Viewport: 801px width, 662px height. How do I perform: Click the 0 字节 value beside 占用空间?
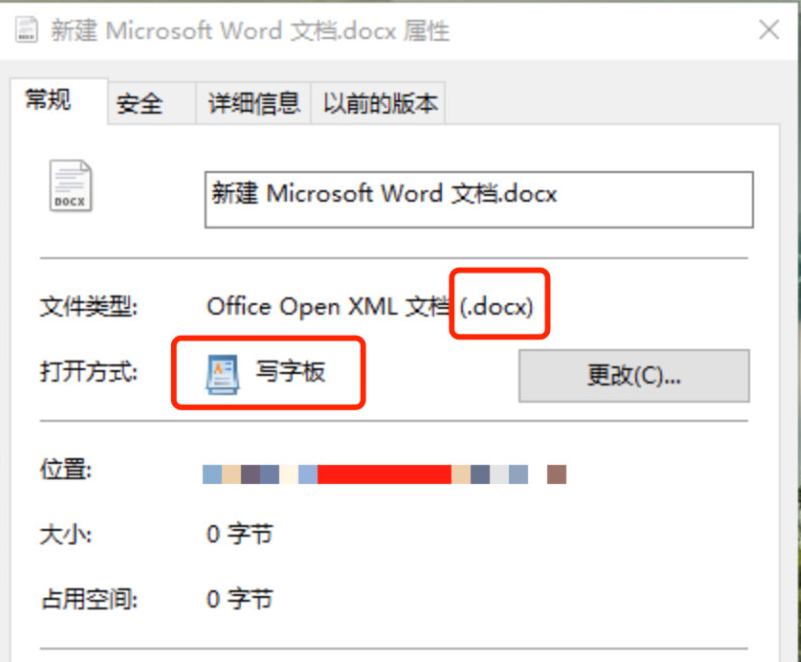pyautogui.click(x=239, y=599)
